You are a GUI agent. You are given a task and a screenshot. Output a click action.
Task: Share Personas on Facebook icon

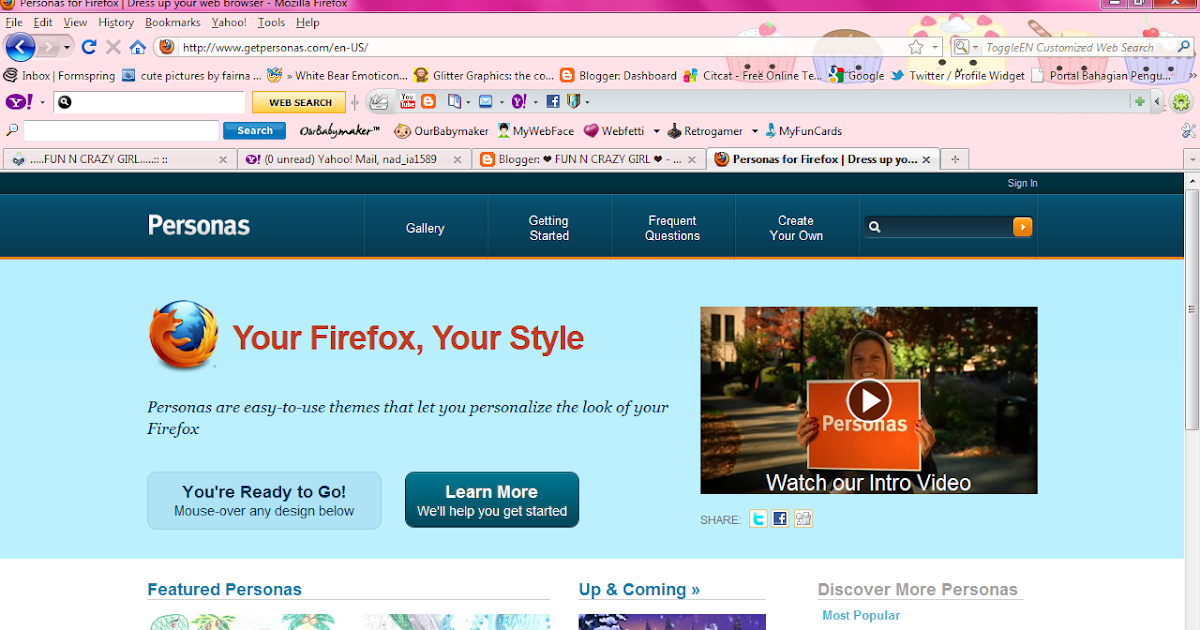(780, 519)
